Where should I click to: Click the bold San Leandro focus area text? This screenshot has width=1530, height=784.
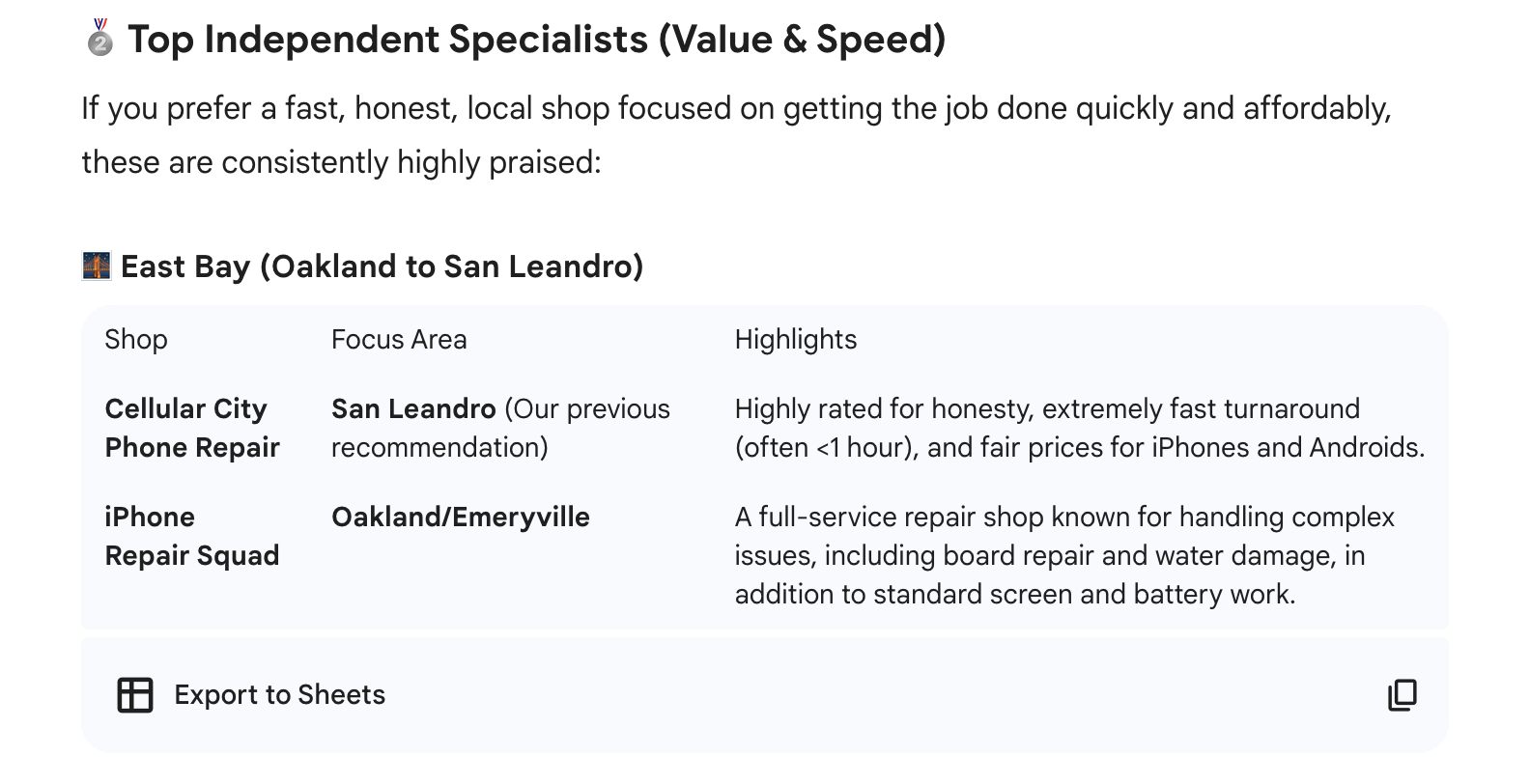413,408
